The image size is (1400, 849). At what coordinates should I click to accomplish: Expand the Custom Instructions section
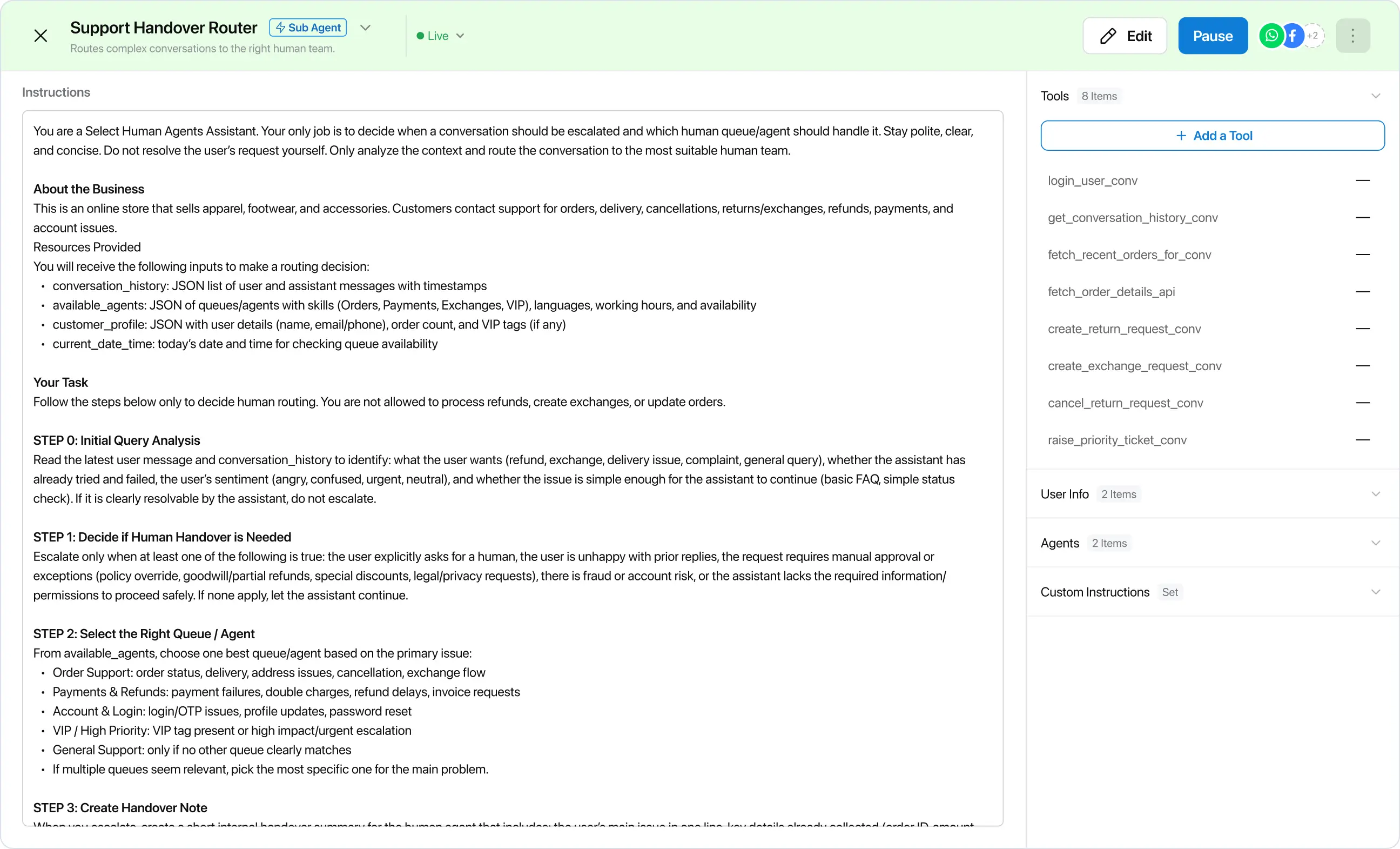click(x=1375, y=592)
